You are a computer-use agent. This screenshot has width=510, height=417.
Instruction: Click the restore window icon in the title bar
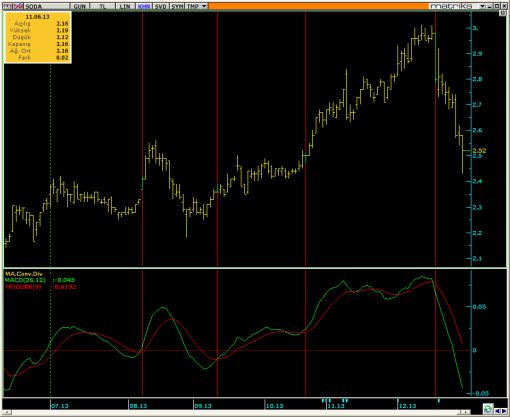[x=497, y=6]
